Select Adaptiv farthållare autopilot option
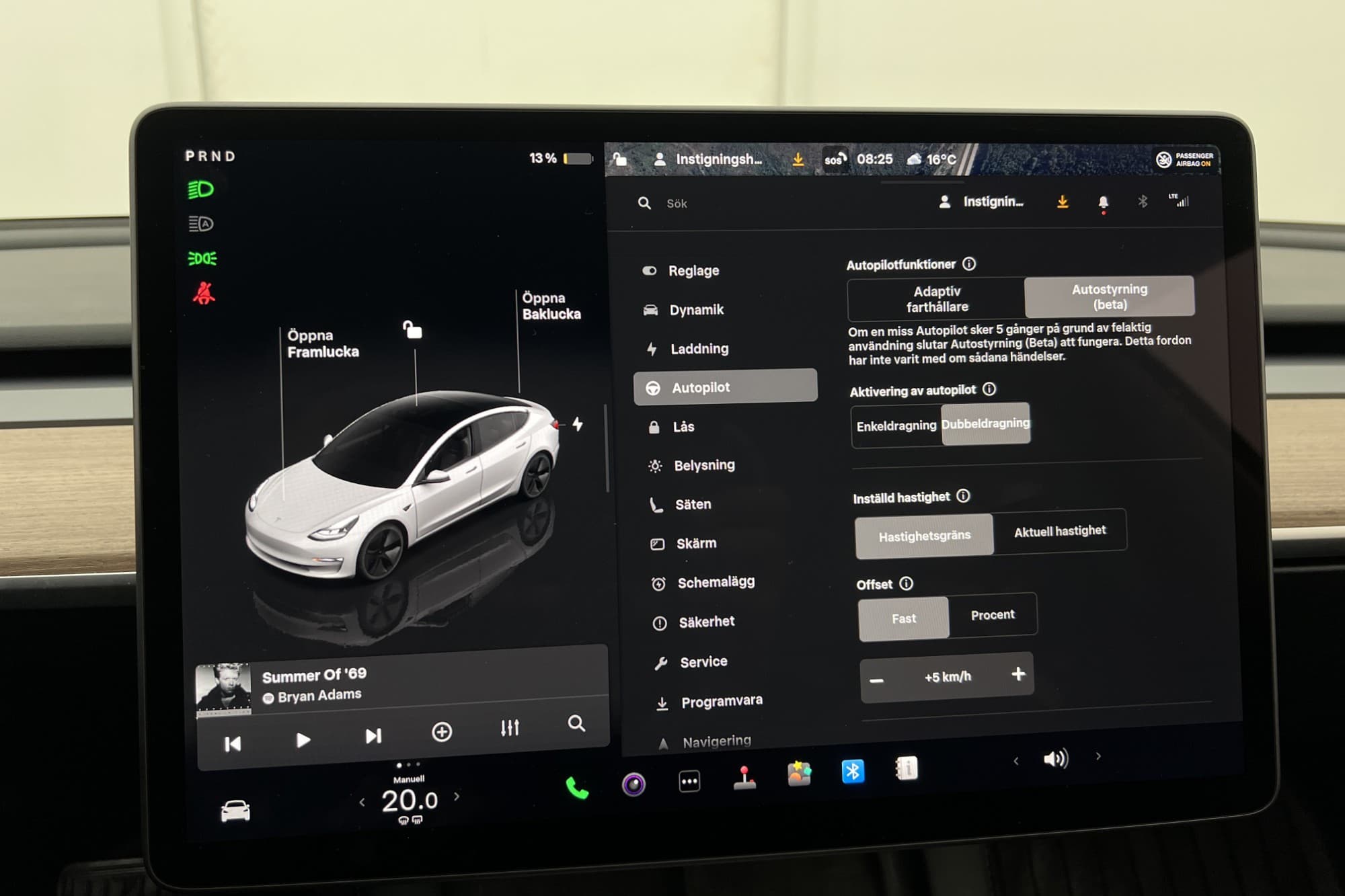 click(x=937, y=299)
